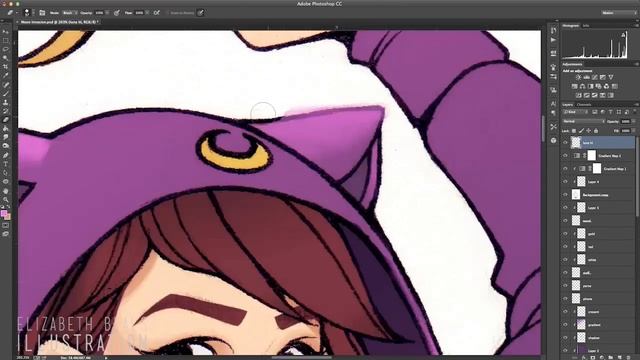Open the History panel icon
The width and height of the screenshot is (640, 360).
point(553,31)
